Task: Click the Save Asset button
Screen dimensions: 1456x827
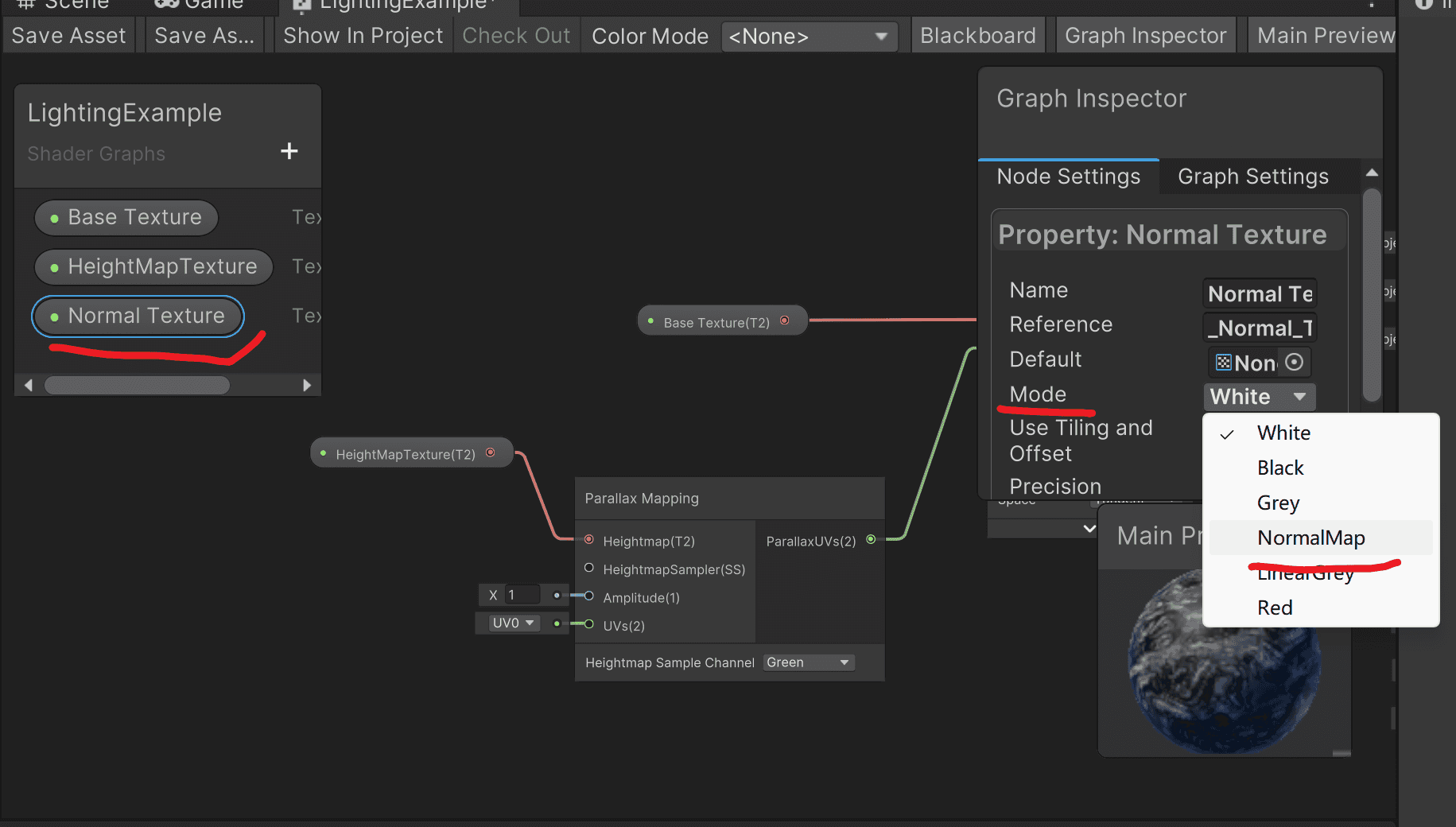Action: (x=69, y=36)
